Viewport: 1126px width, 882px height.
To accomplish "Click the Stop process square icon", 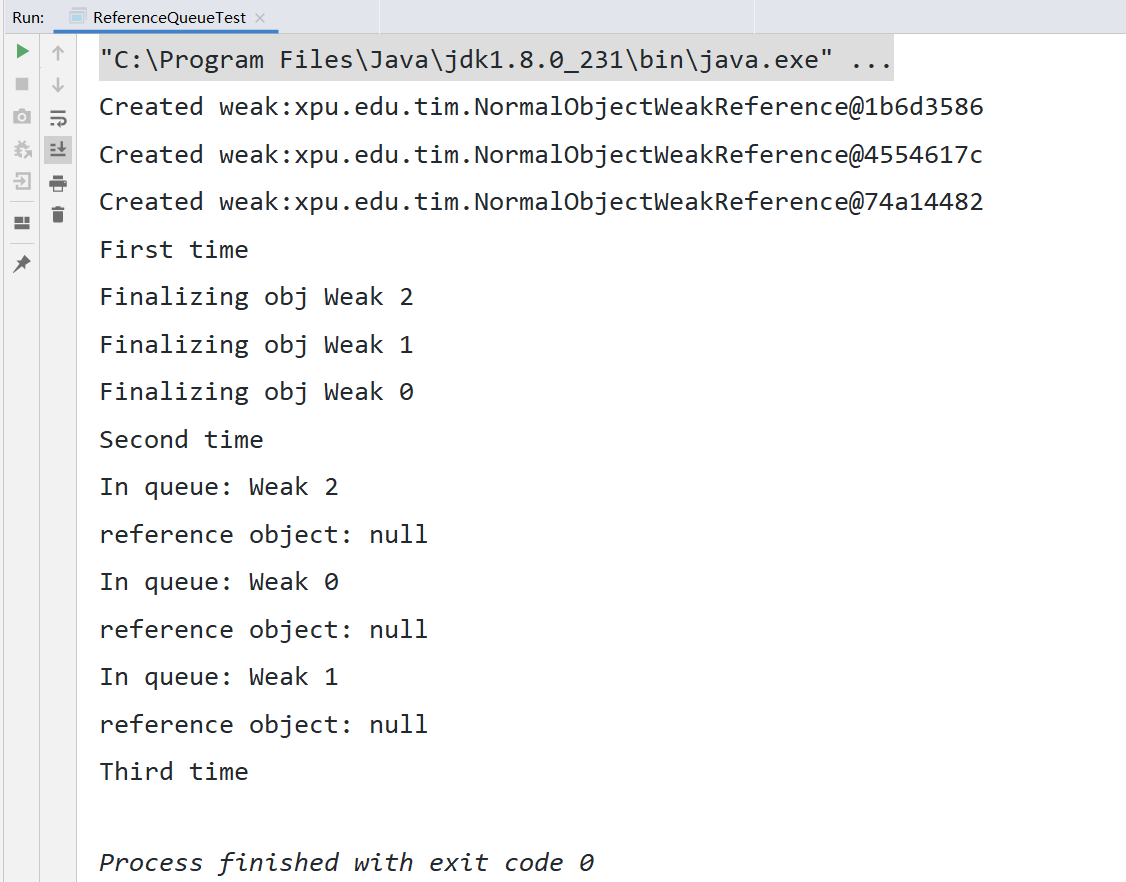I will click(22, 84).
